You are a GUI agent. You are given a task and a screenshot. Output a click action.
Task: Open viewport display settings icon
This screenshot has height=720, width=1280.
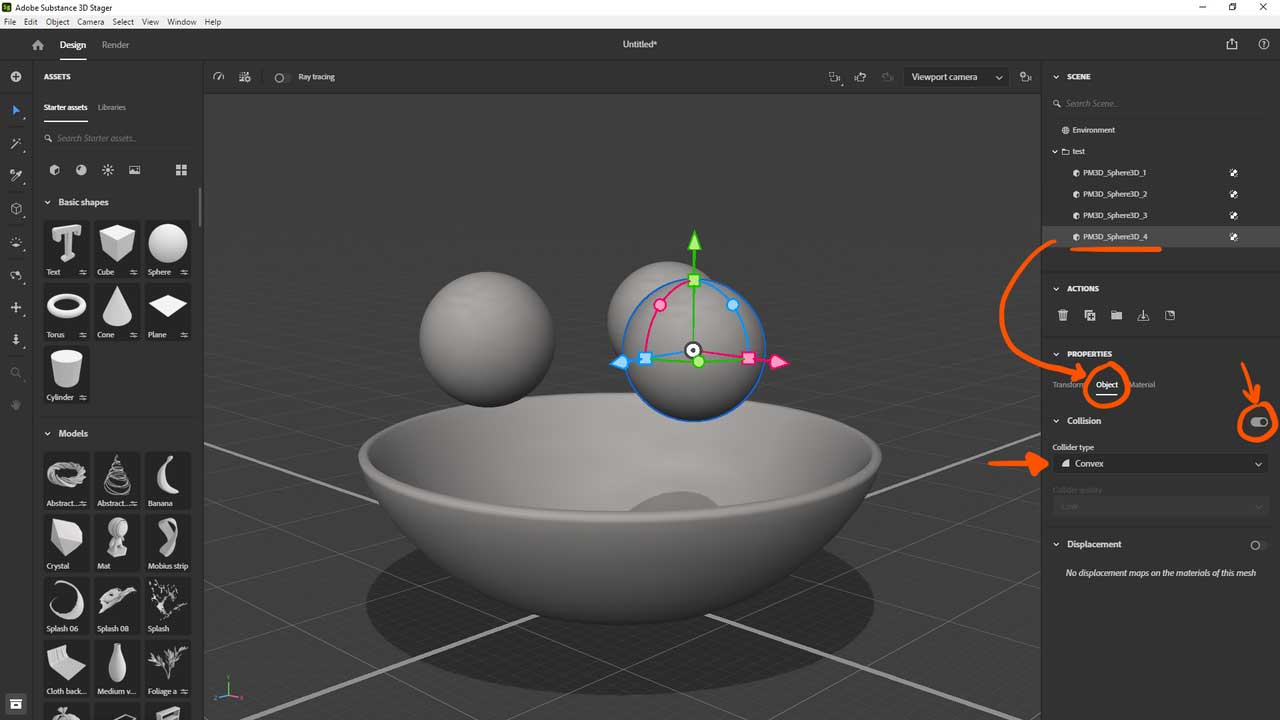[x=245, y=77]
